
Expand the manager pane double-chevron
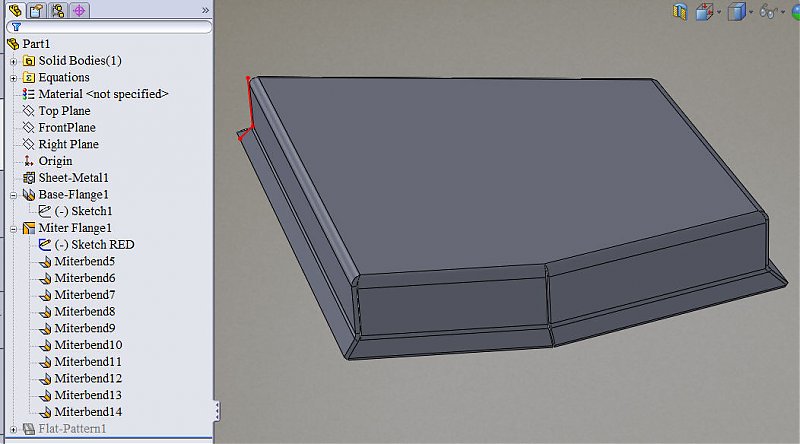[205, 10]
